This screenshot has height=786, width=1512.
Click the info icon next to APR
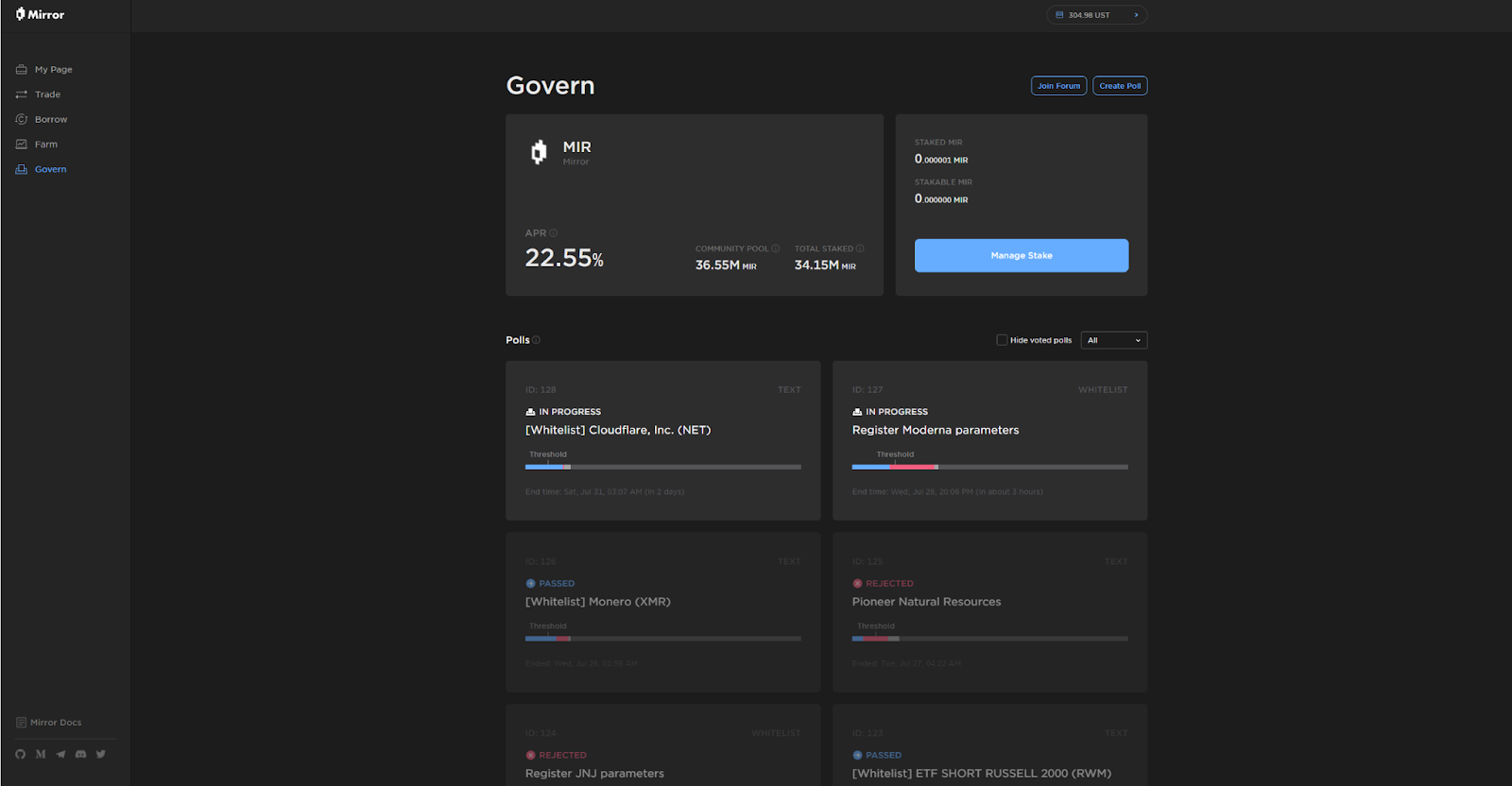(x=554, y=233)
